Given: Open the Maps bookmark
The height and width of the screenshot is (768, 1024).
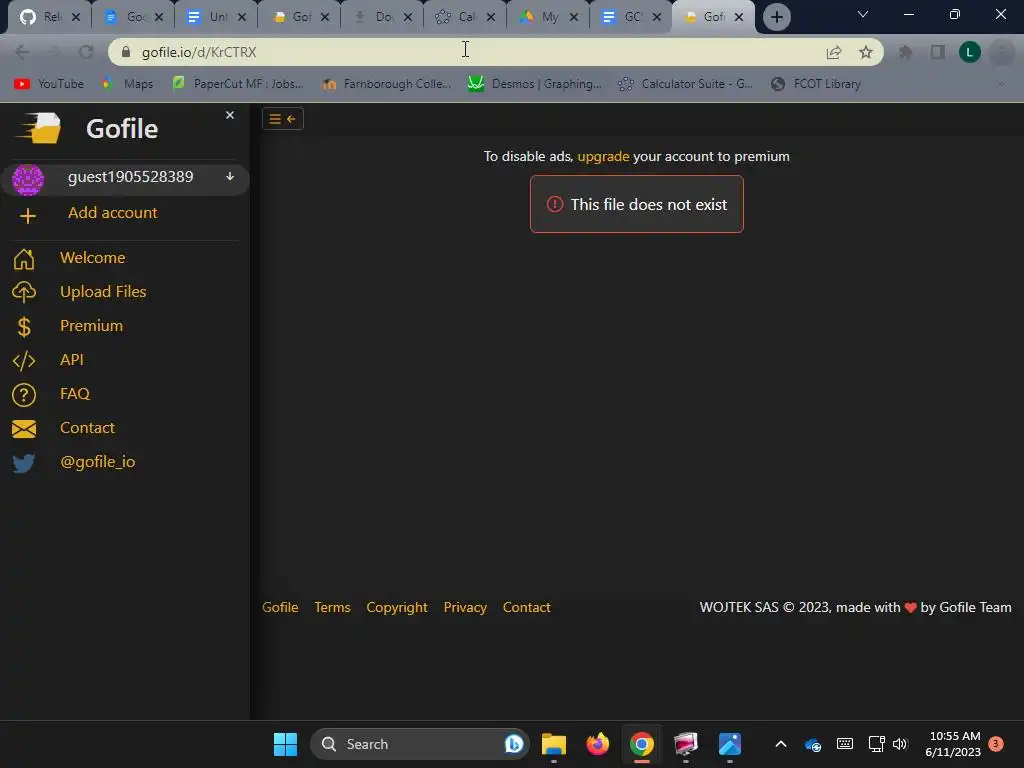Looking at the screenshot, I should [127, 84].
